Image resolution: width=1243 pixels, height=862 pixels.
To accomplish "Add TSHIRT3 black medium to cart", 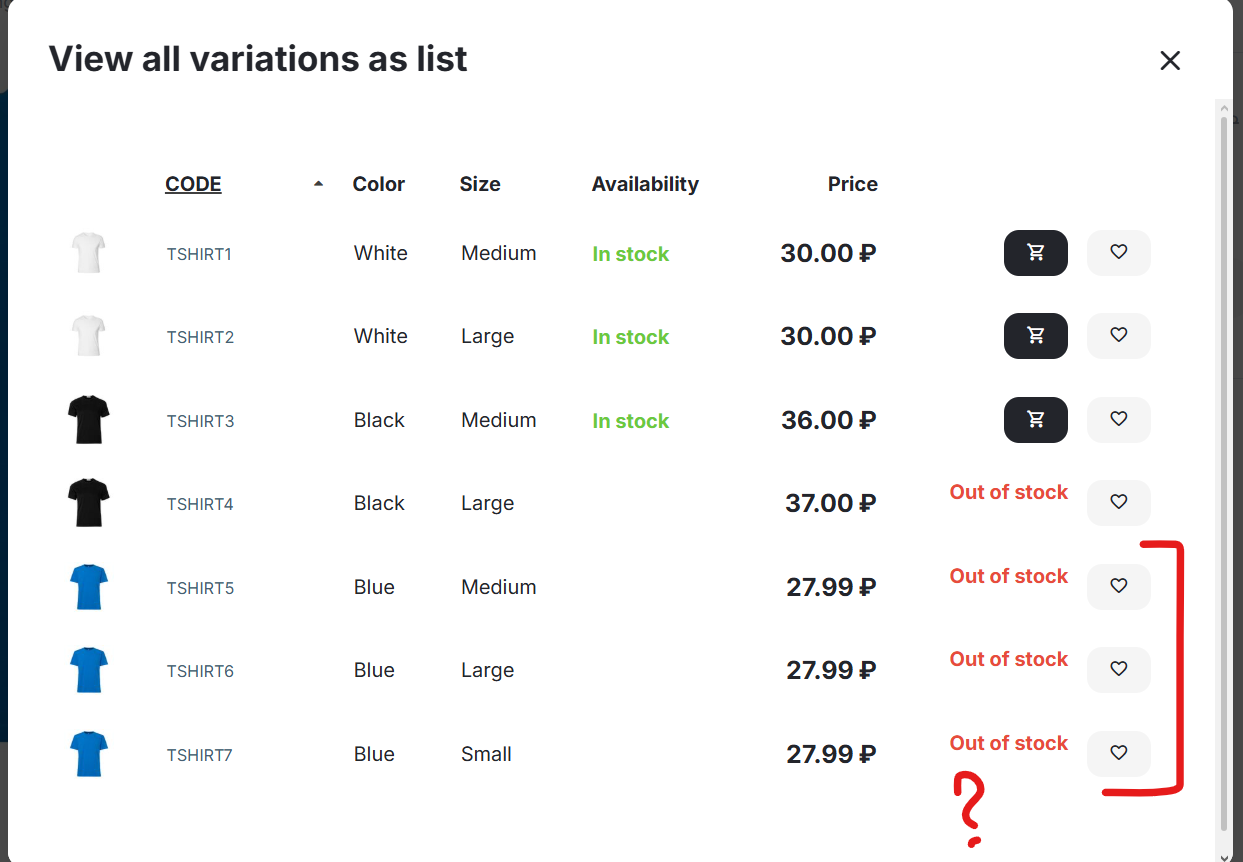I will click(x=1035, y=420).
